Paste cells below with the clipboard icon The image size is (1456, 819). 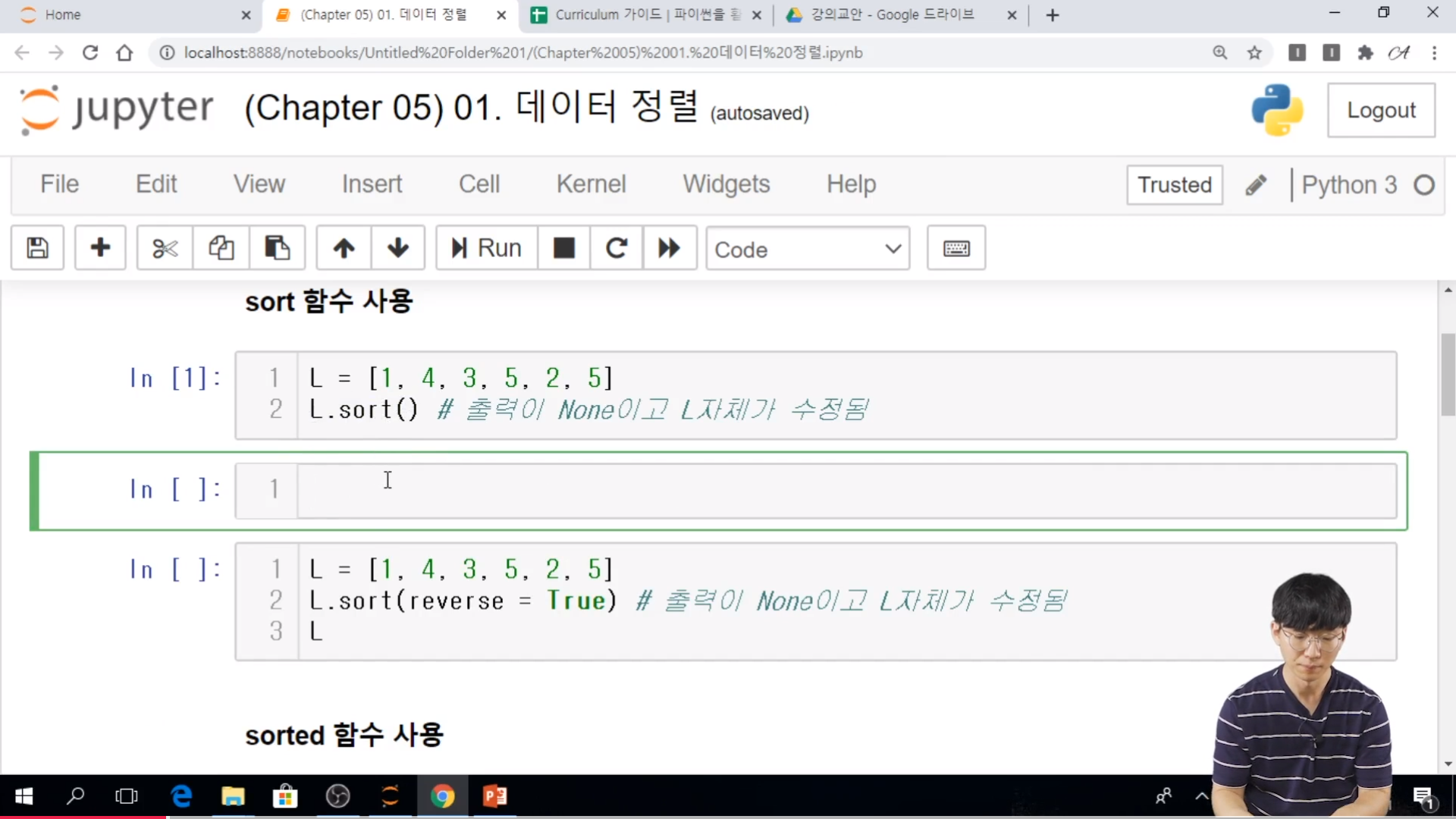(x=277, y=248)
